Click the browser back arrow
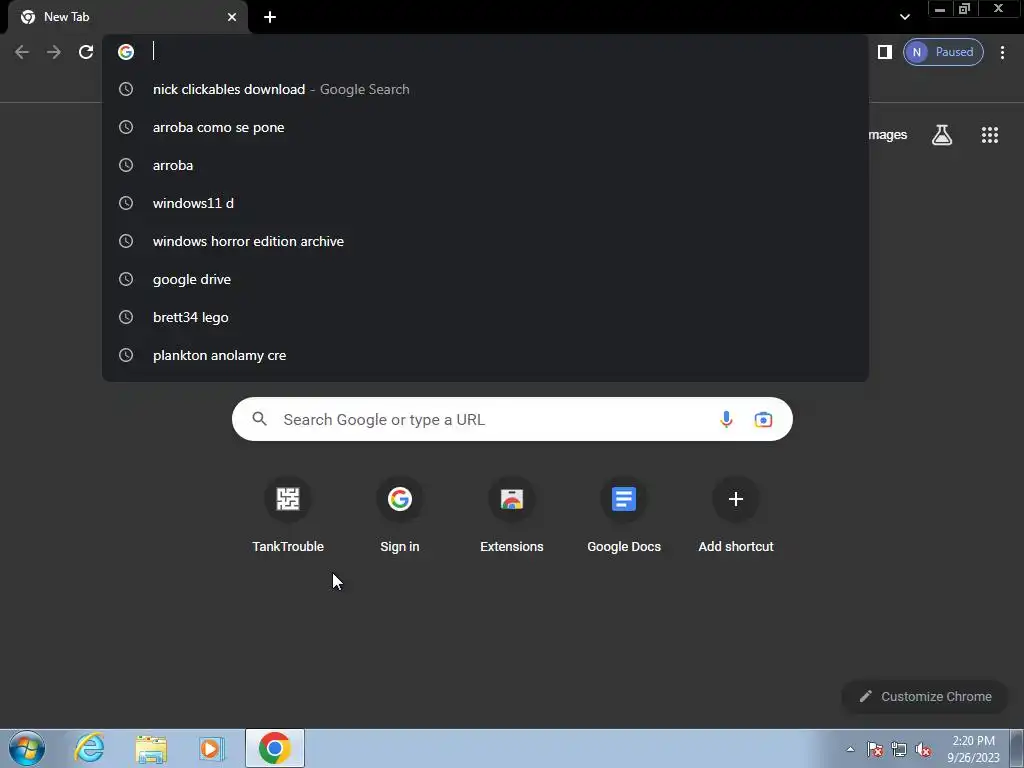1024x768 pixels. [x=22, y=52]
